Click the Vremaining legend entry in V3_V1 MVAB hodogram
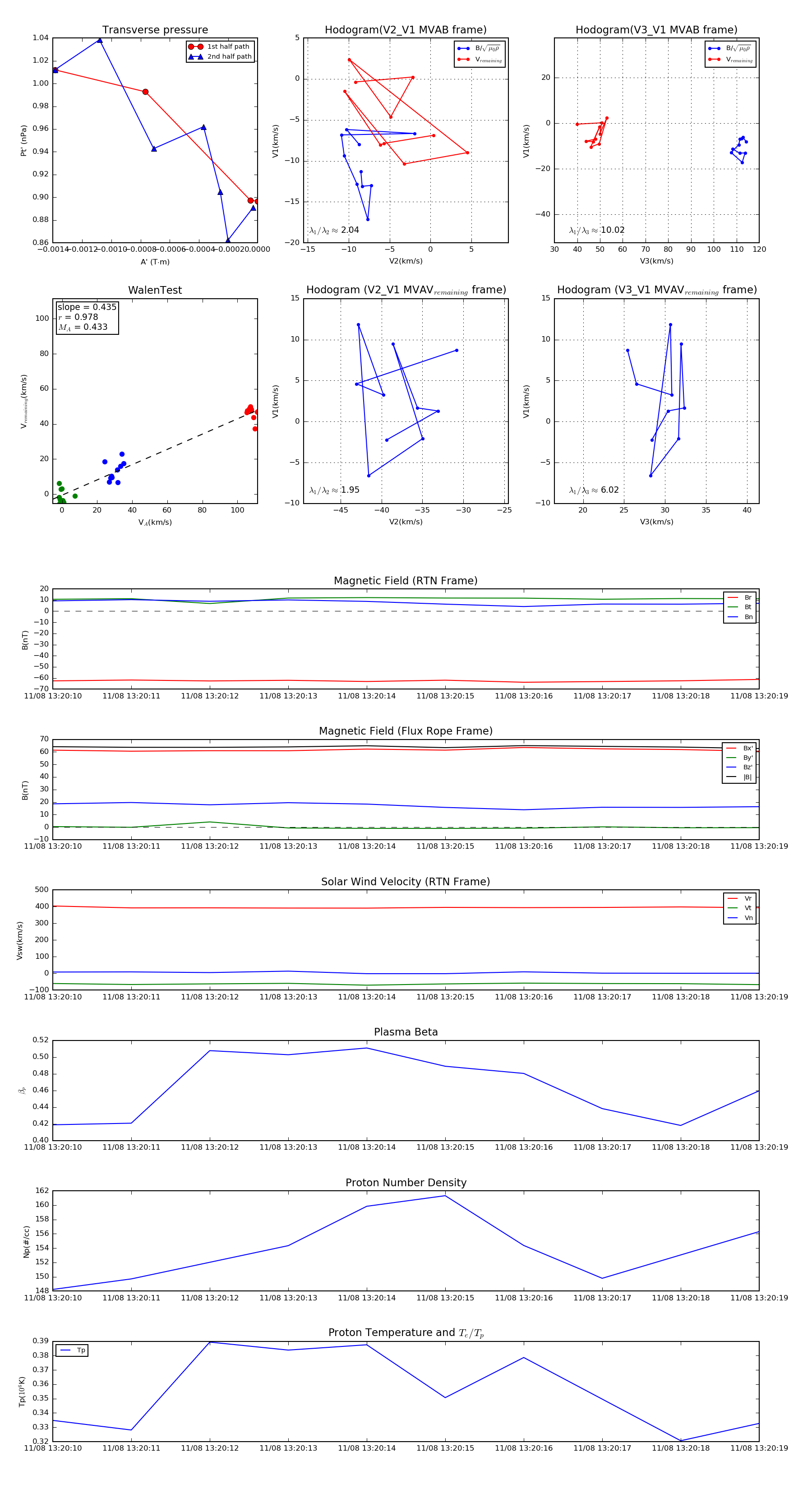812x1489 pixels. (x=730, y=60)
